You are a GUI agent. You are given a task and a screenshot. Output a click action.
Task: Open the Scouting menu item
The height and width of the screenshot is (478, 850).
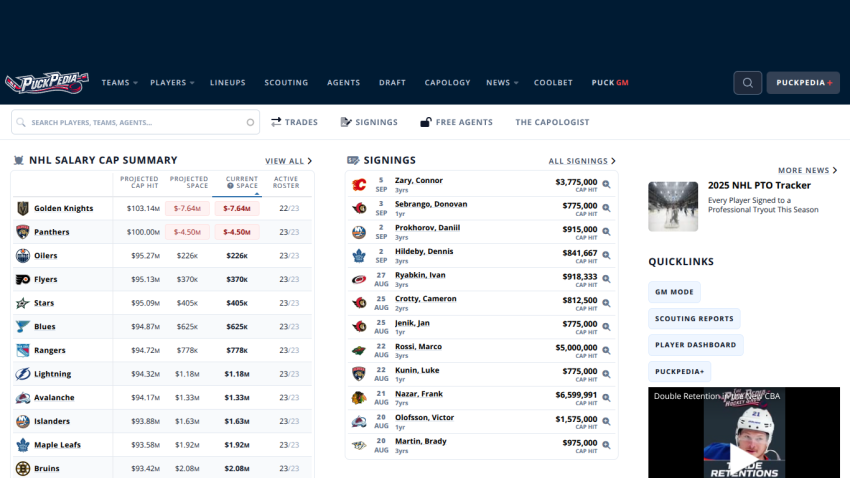[x=286, y=83]
